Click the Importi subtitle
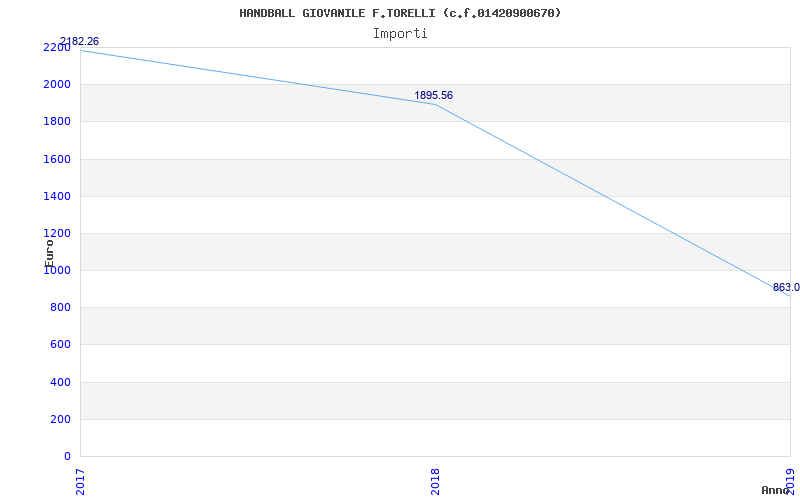 click(400, 34)
